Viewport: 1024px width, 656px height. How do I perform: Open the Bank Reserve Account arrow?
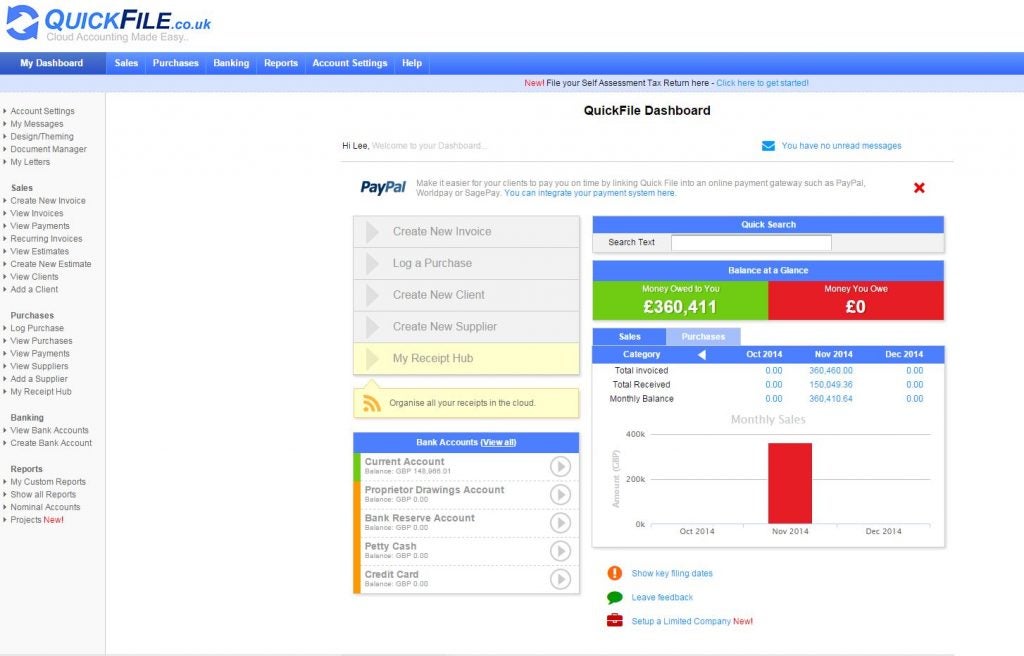(x=561, y=522)
